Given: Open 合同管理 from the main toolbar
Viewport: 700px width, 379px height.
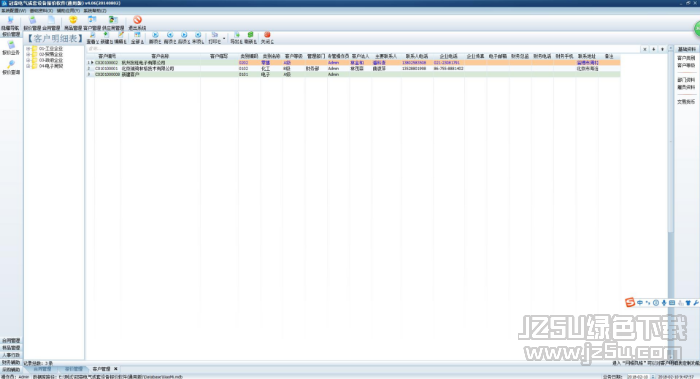Looking at the screenshot, I should [x=51, y=23].
